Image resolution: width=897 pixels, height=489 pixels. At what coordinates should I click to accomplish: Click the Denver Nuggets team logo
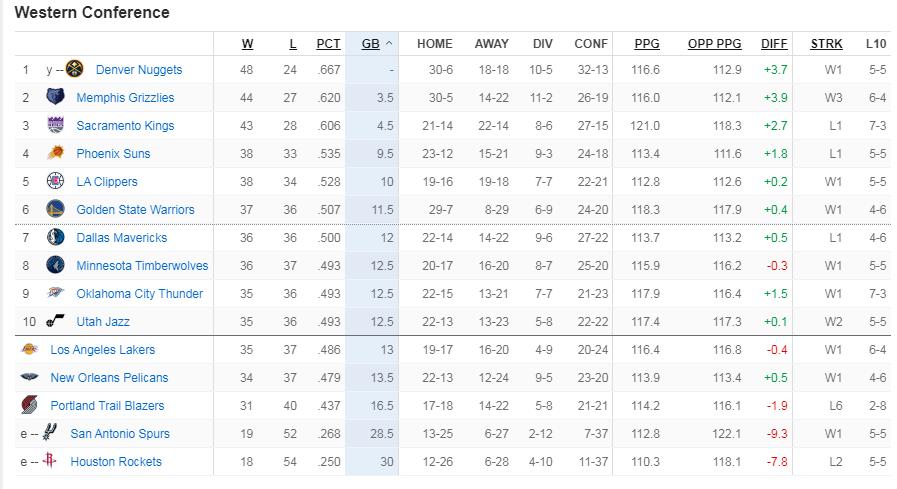tap(74, 70)
